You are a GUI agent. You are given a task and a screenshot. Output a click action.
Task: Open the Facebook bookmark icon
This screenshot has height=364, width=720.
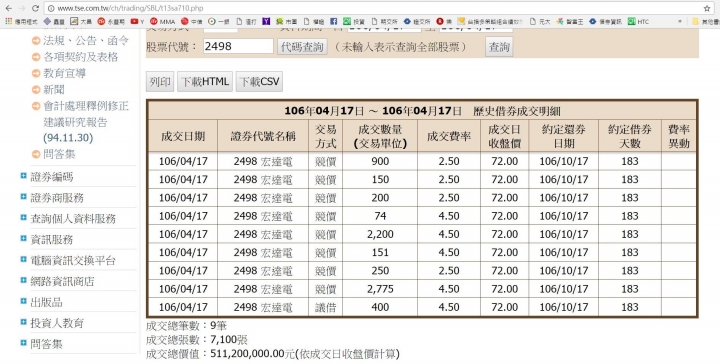pyautogui.click(x=334, y=21)
